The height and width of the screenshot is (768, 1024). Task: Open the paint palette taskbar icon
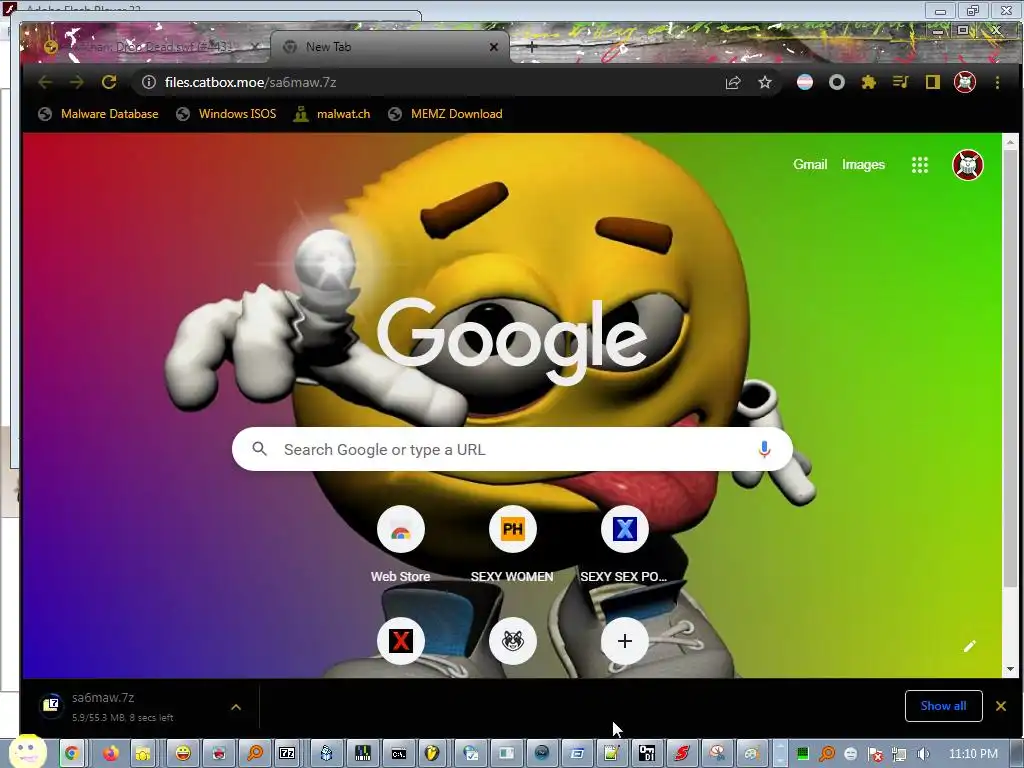click(x=751, y=754)
